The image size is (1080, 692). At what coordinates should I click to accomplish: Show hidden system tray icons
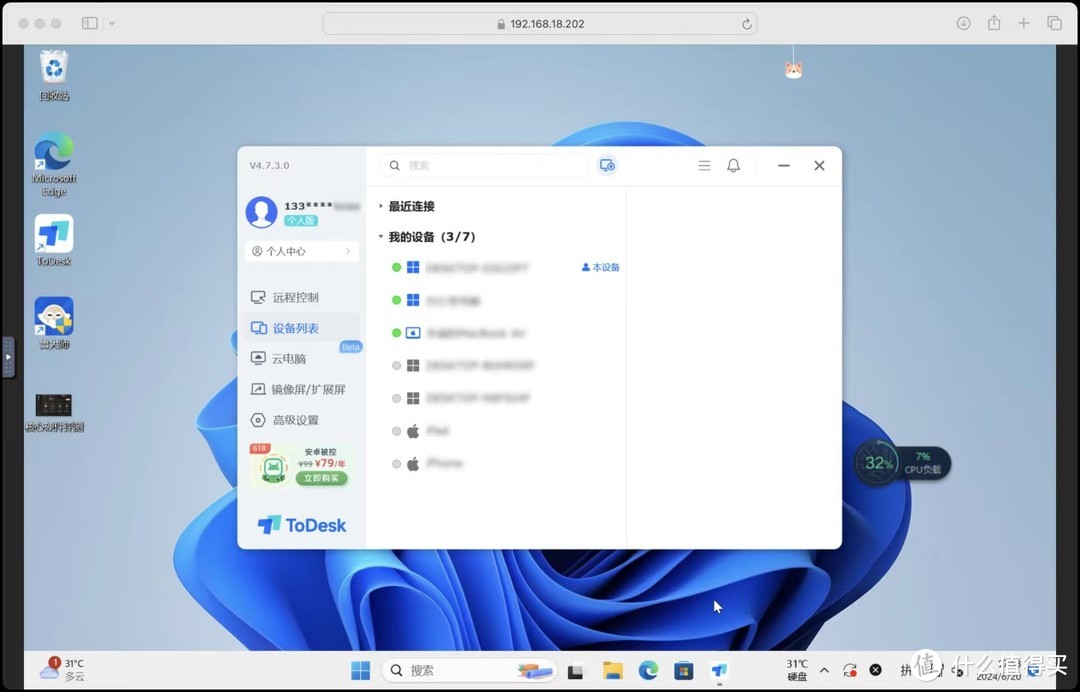pyautogui.click(x=824, y=670)
